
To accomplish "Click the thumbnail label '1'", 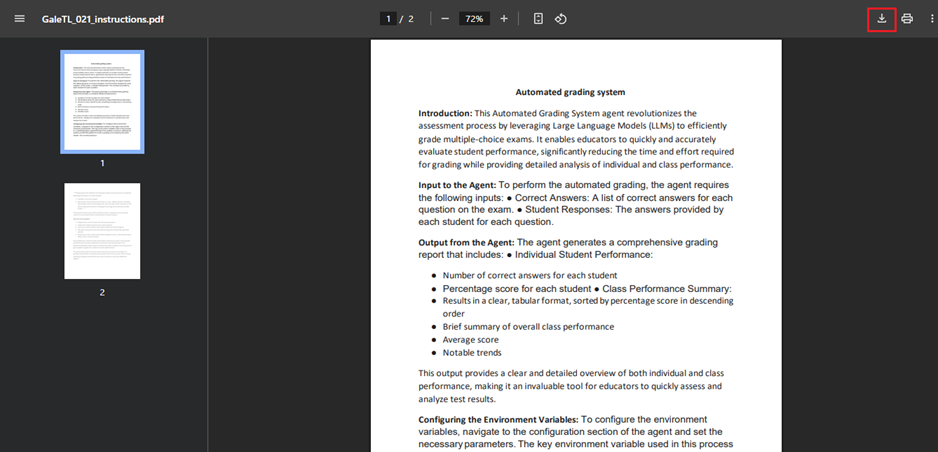I will click(102, 163).
